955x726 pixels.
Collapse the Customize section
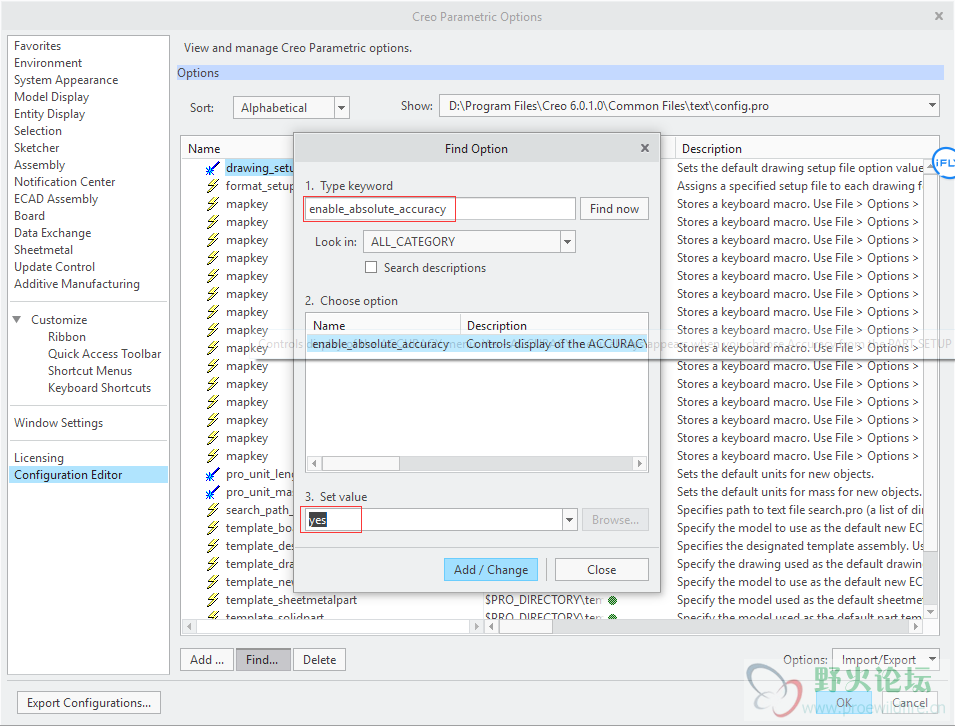(17, 320)
